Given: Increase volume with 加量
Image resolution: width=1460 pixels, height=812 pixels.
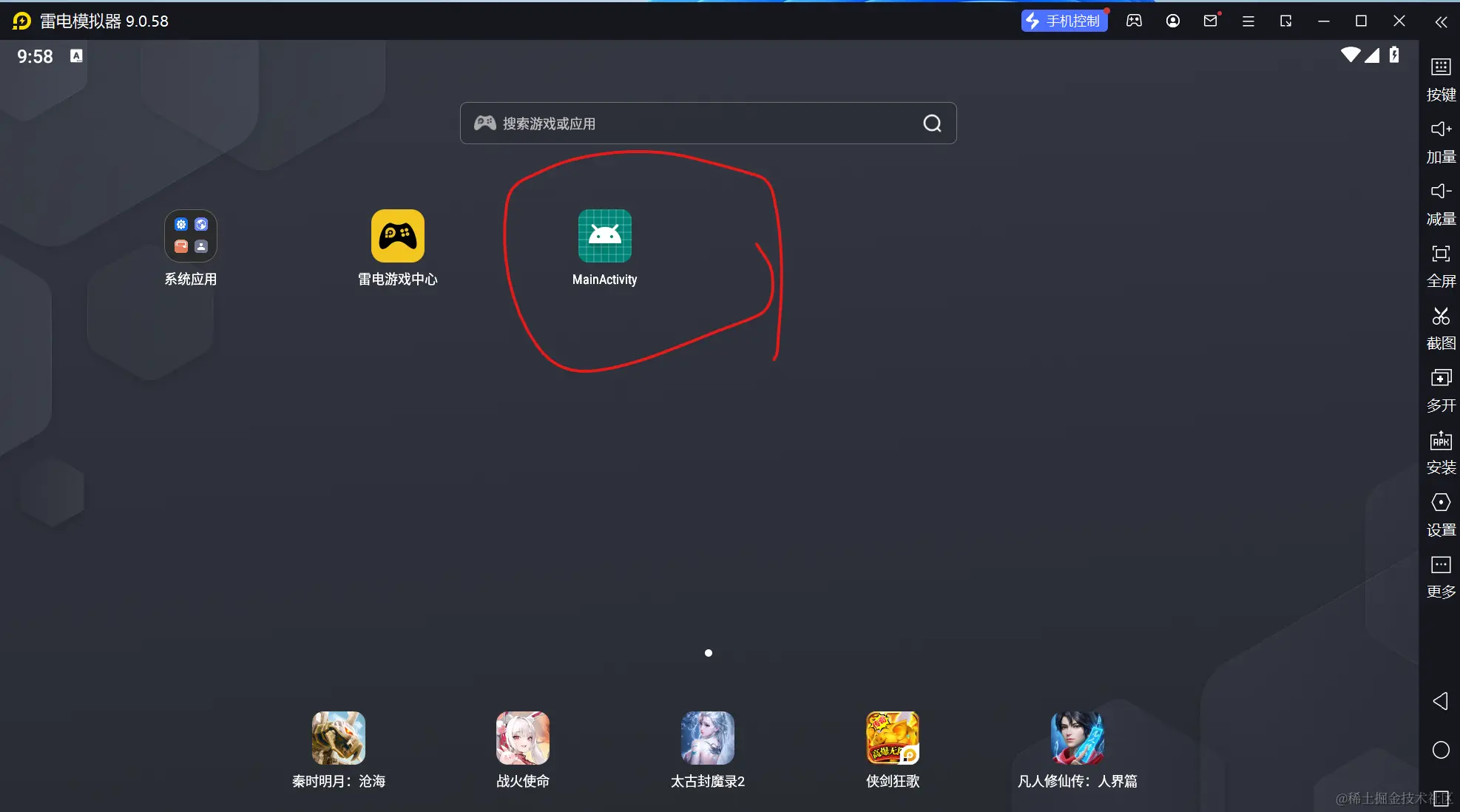Looking at the screenshot, I should [x=1441, y=142].
